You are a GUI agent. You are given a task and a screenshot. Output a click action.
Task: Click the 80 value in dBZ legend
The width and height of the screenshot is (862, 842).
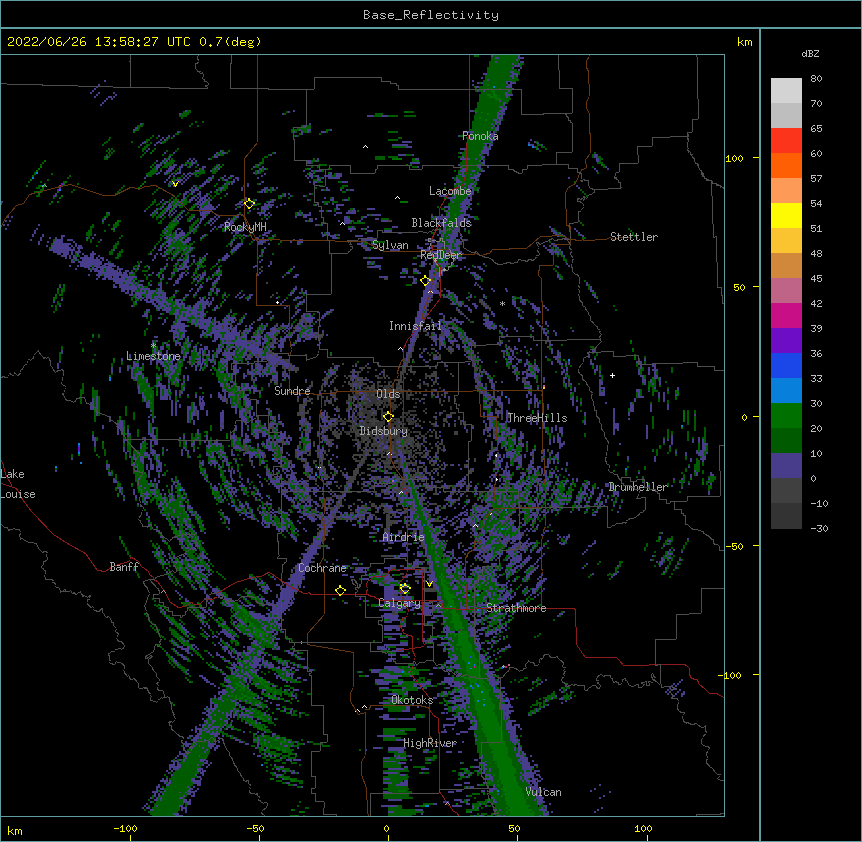tap(816, 79)
